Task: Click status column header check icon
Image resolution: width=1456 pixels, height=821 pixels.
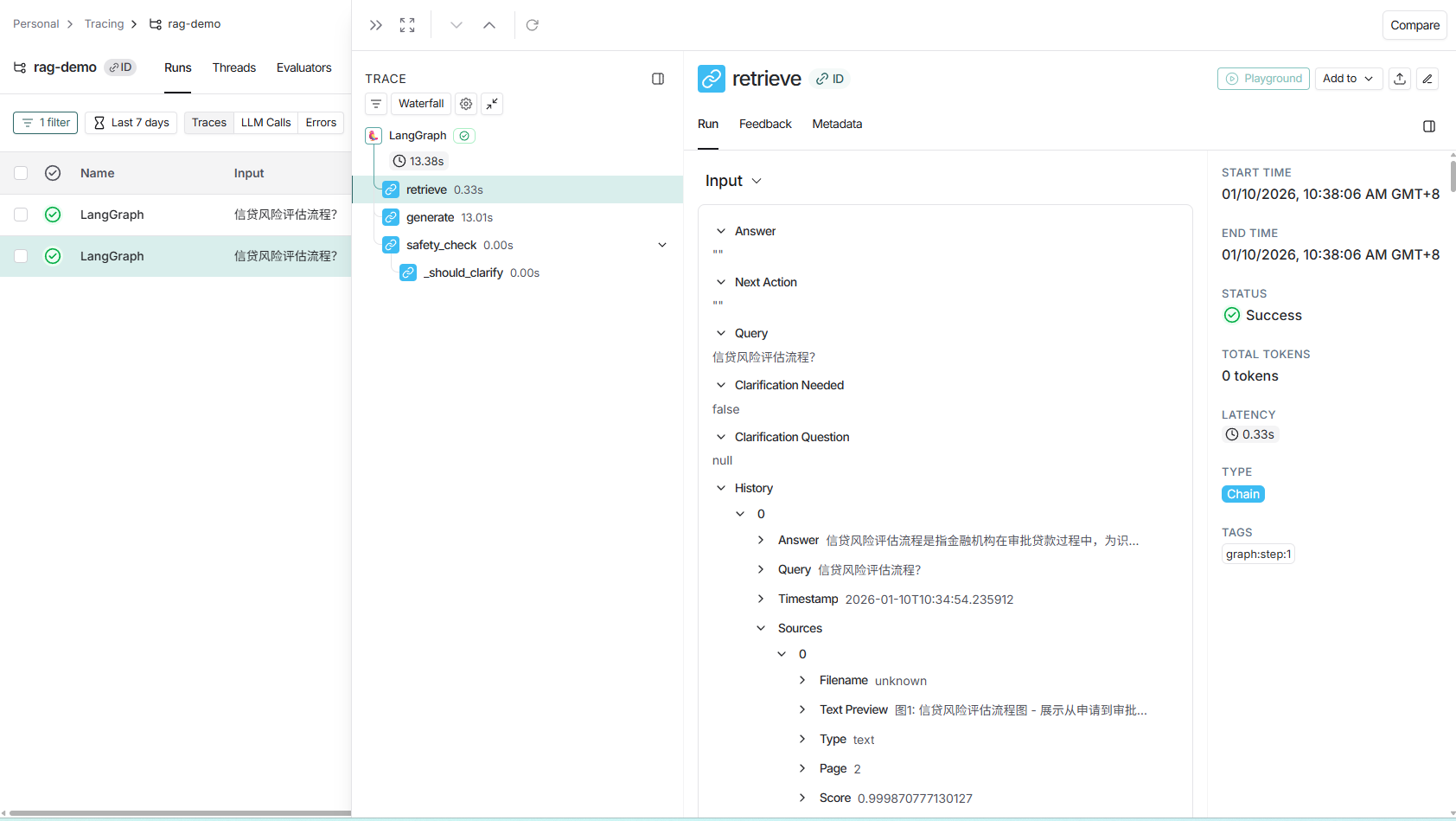Action: [53, 173]
